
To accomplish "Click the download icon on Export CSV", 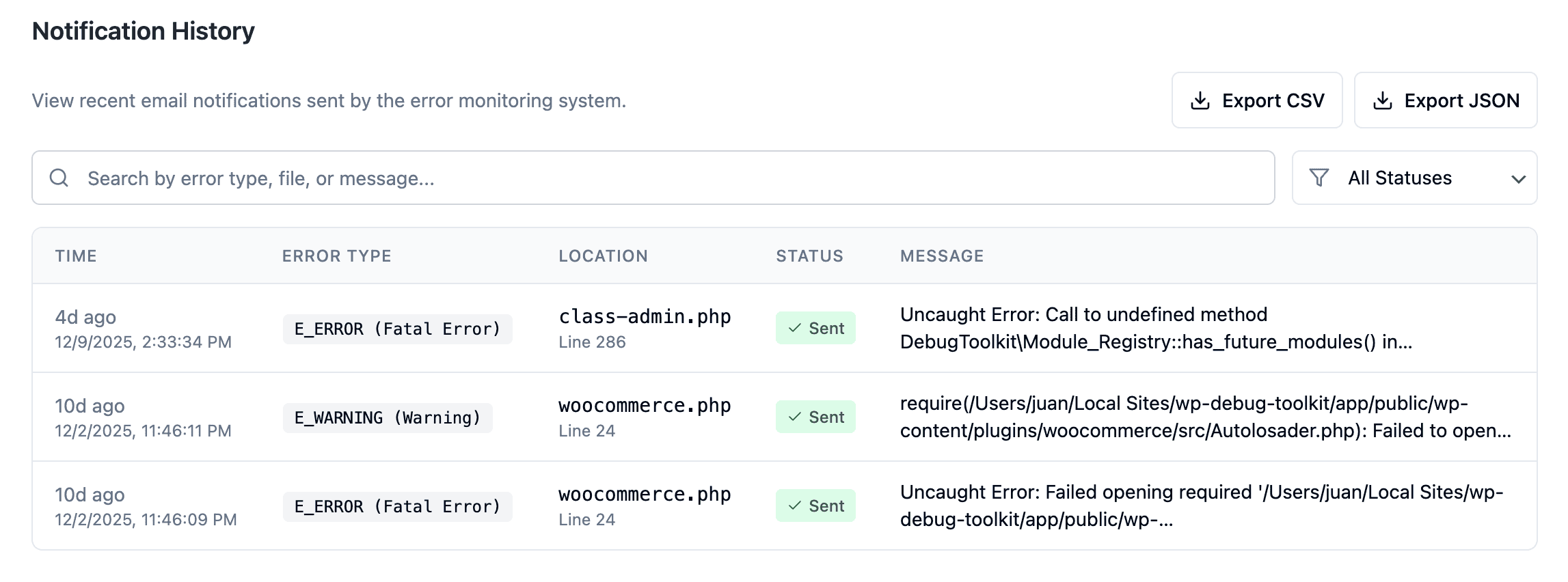I will click(1200, 100).
